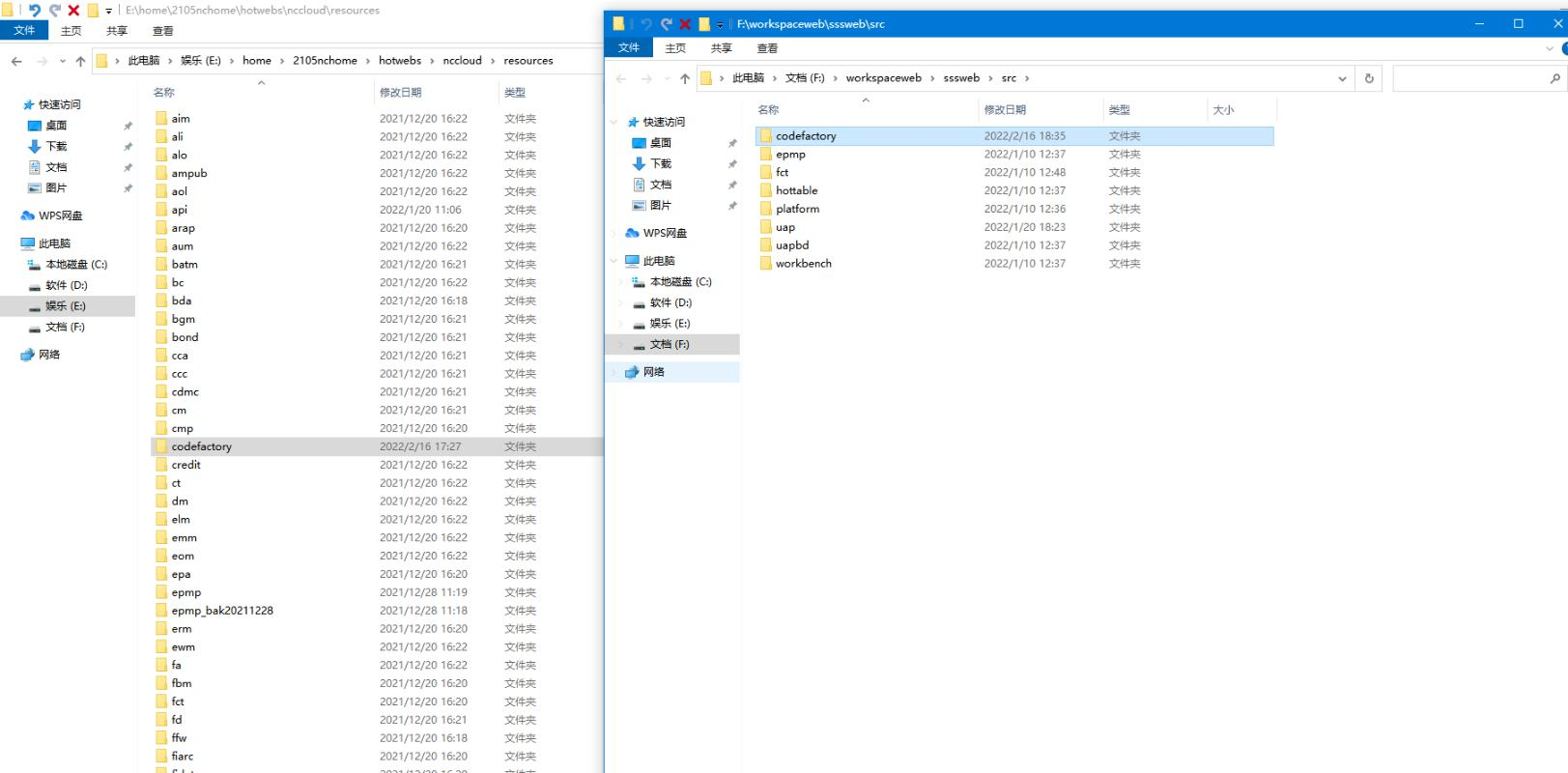
Task: Click back arrow in left window
Action: tap(16, 61)
